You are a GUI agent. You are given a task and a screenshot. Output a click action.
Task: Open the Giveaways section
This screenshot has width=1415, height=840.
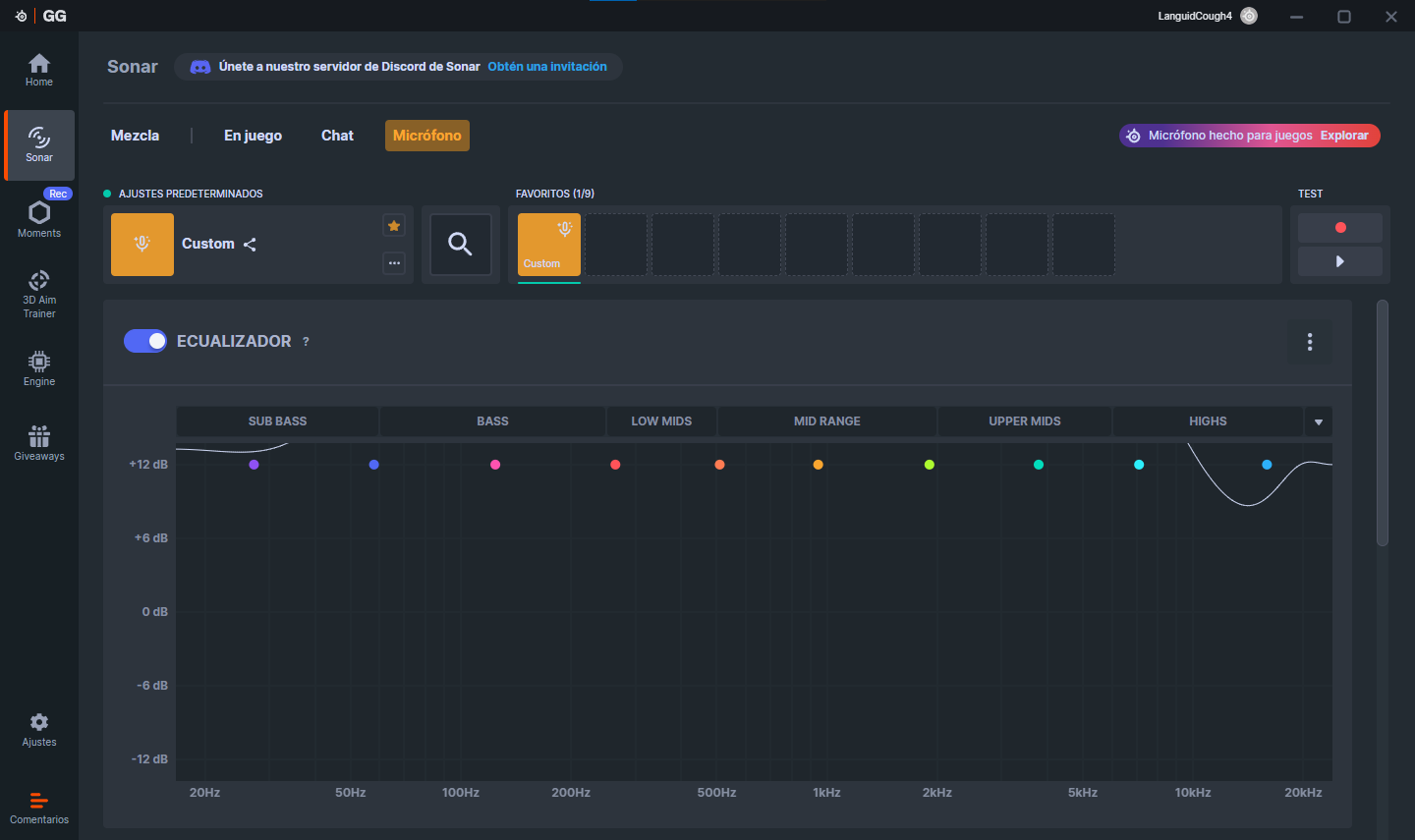pos(39,443)
